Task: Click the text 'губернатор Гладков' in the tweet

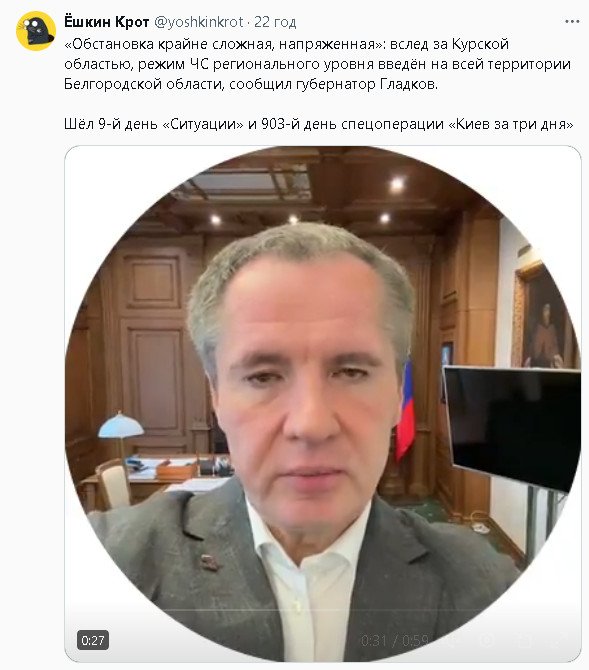Action: (366, 84)
